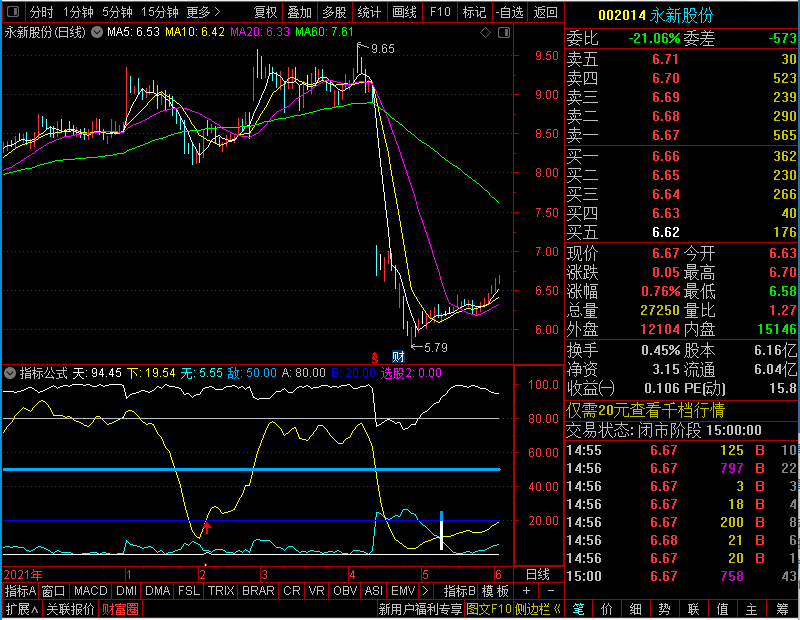Select the BRAR indicator tab
800x620 pixels.
click(x=258, y=591)
